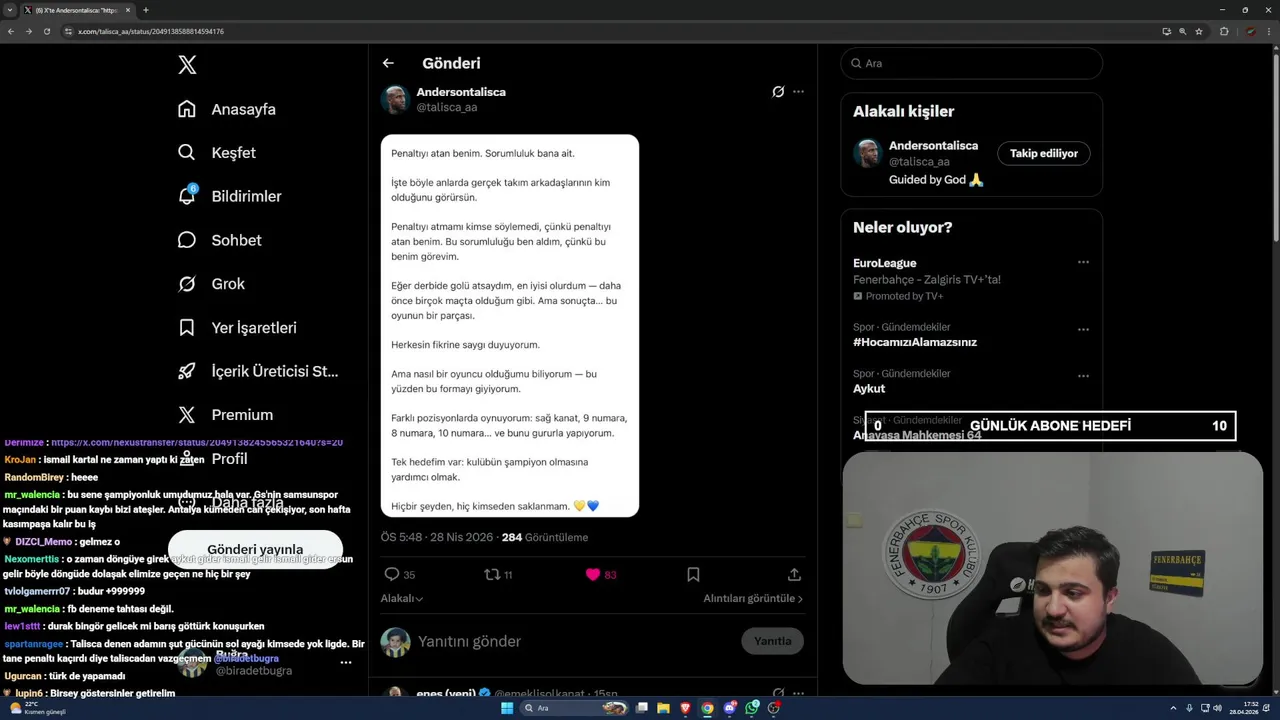The image size is (1280, 720).
Task: Click the reply icon with 35
Action: (399, 574)
